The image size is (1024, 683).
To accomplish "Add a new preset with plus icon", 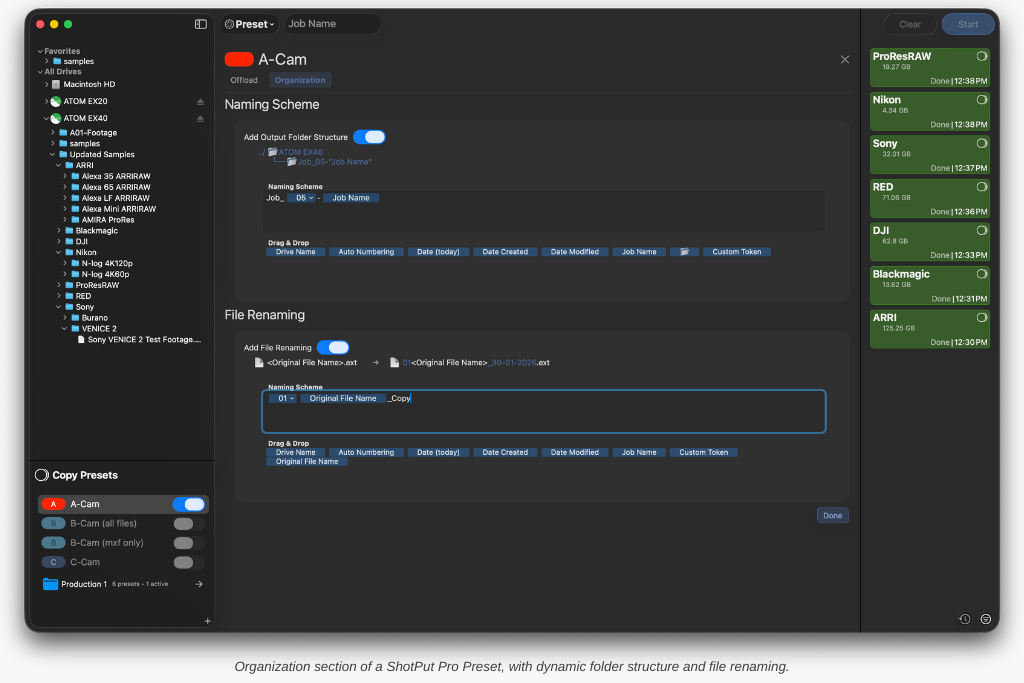I will (x=208, y=621).
